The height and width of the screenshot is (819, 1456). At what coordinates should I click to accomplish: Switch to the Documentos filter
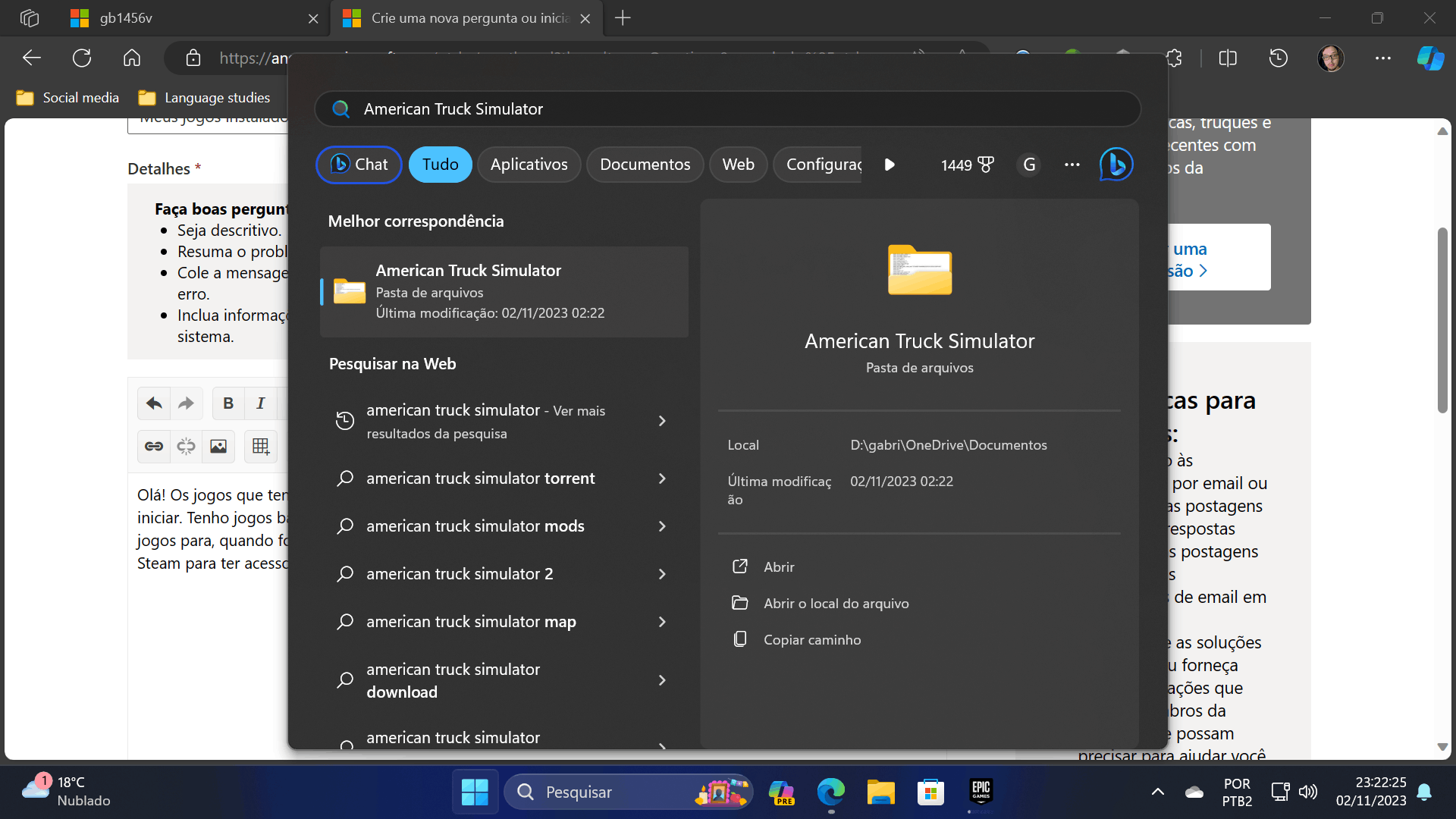point(645,165)
